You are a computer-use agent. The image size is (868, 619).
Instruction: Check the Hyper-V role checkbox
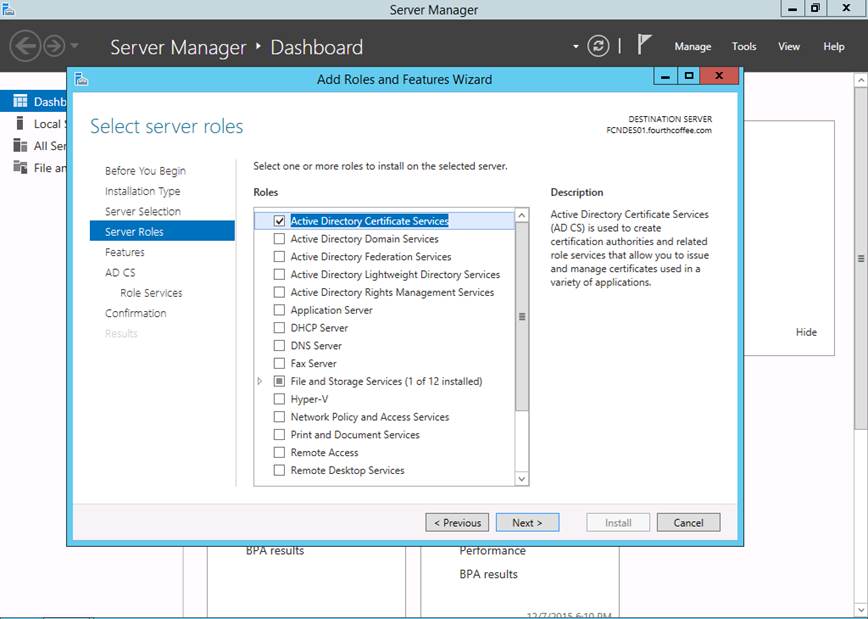[279, 399]
